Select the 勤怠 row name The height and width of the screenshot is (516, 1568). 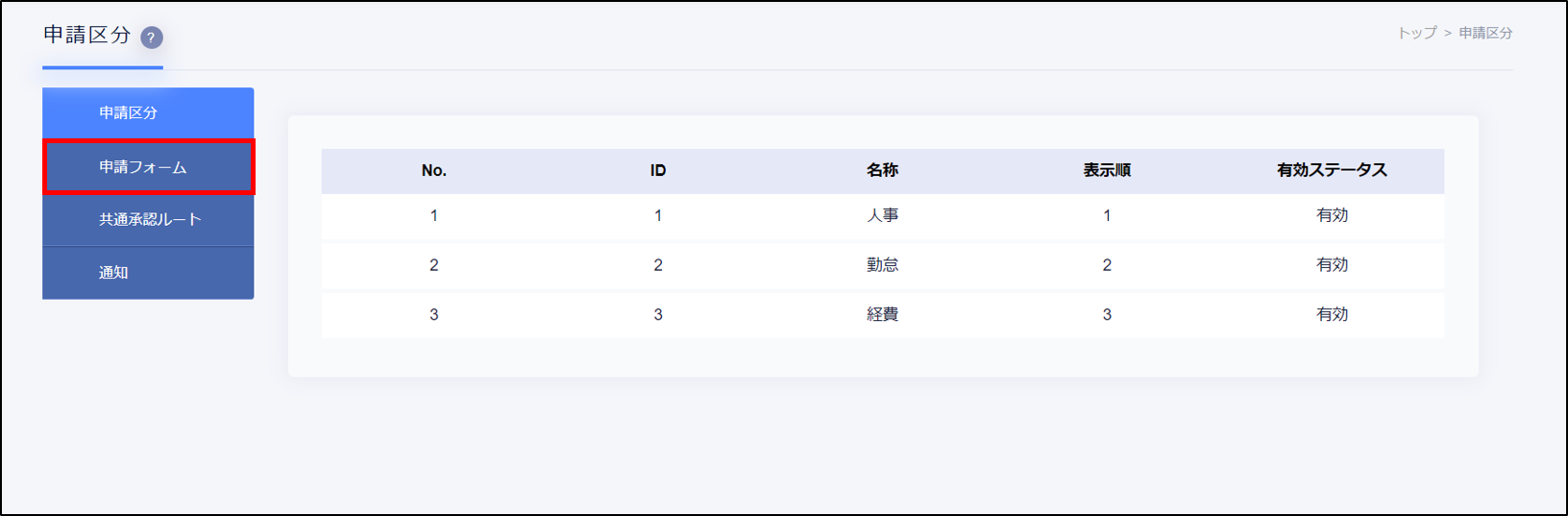click(x=882, y=265)
